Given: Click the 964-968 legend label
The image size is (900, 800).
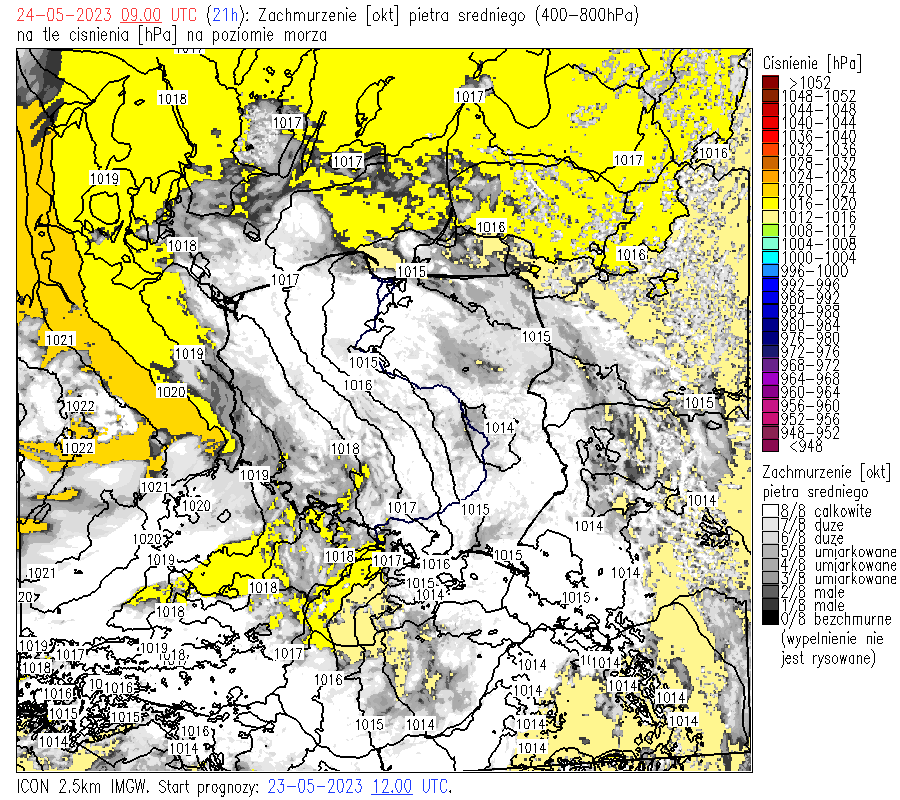Looking at the screenshot, I should point(809,379).
